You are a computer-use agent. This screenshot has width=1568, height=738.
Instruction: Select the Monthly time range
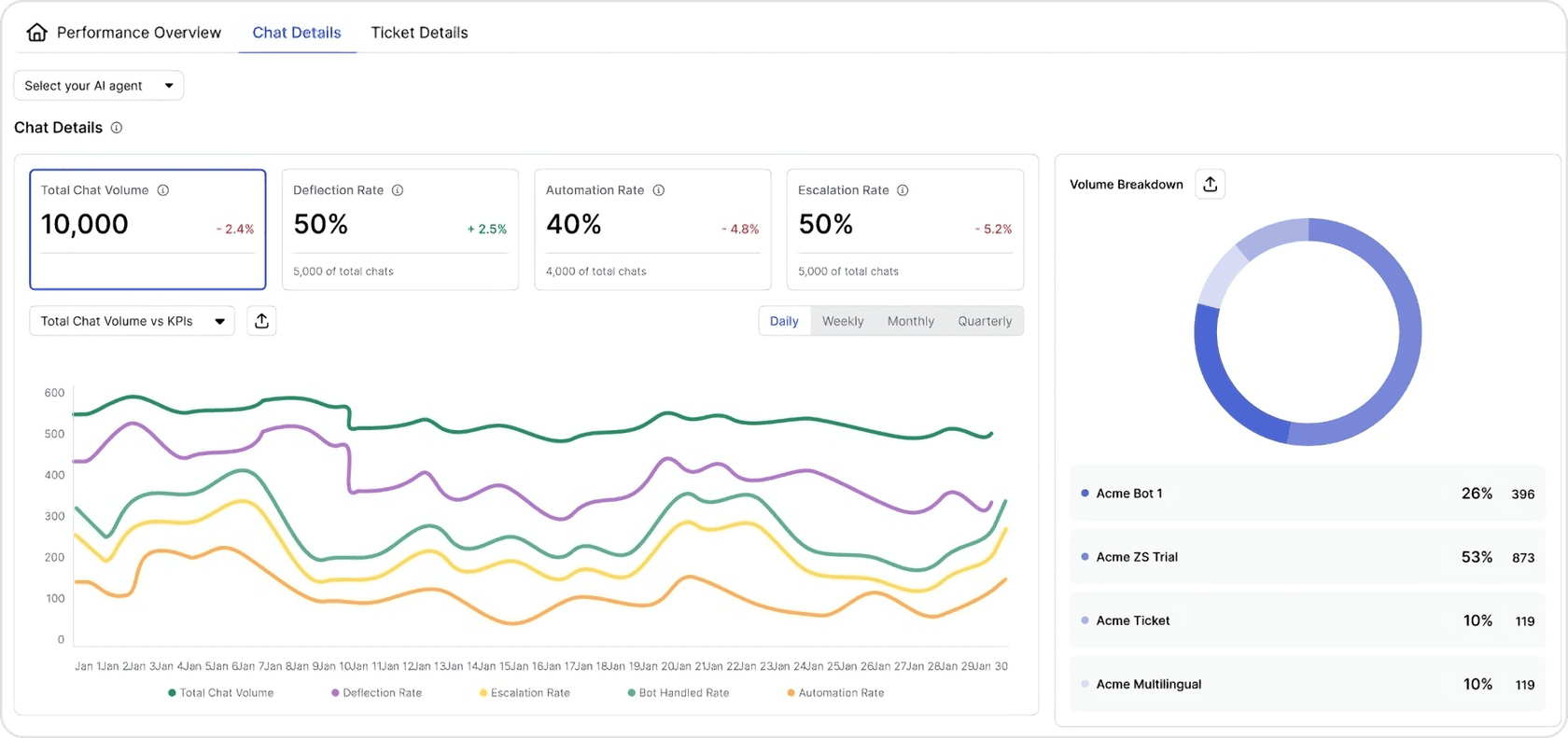coord(911,321)
